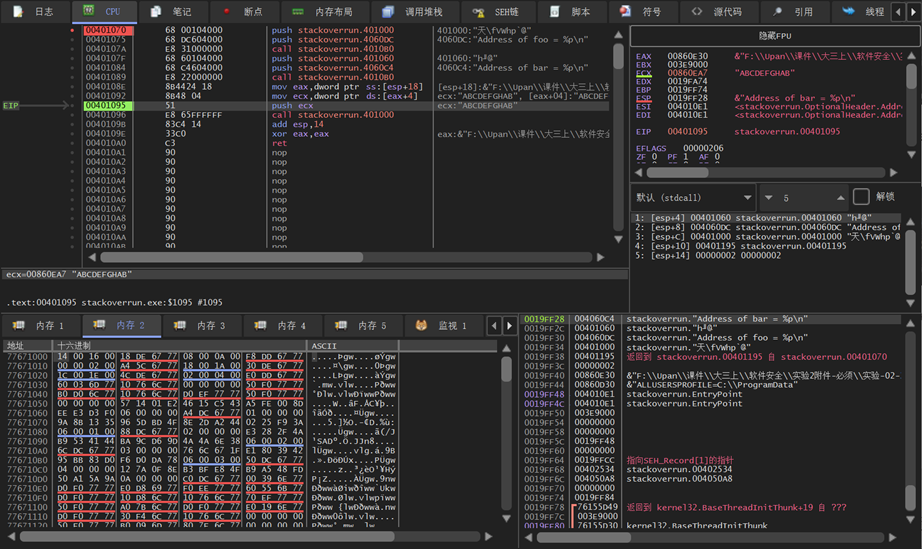Select the call stackoverrun.401000 line at 00401096

[x=332, y=115]
